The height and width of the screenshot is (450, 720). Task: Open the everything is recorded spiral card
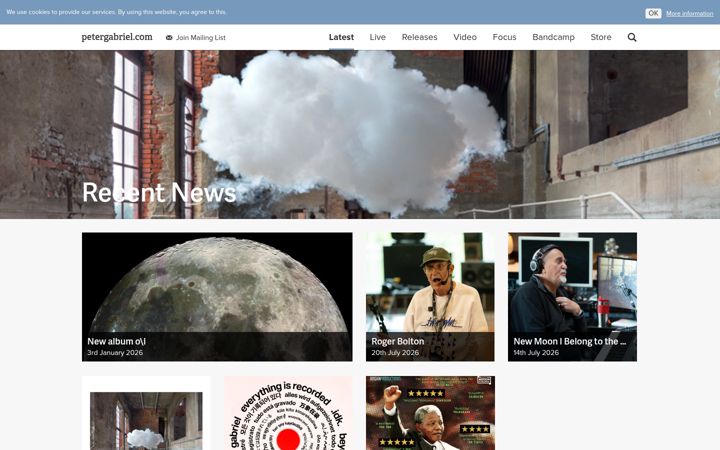point(288,413)
